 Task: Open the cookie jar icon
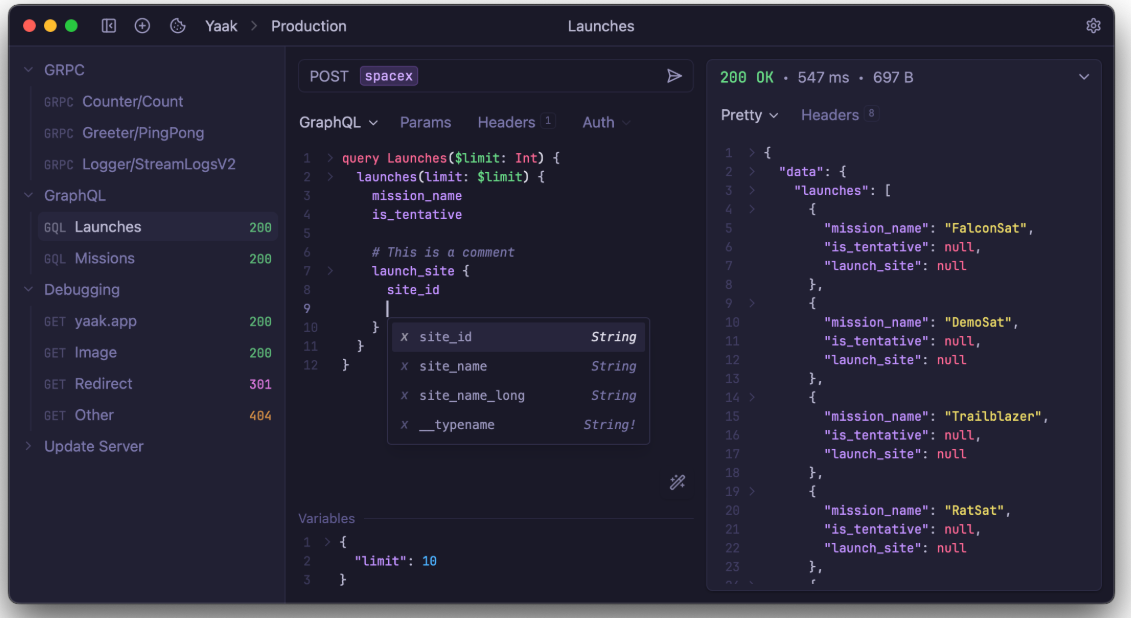(177, 26)
